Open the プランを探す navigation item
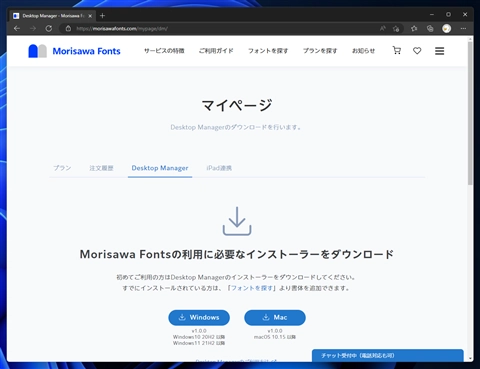Viewport: 480px width, 369px height. pos(320,51)
